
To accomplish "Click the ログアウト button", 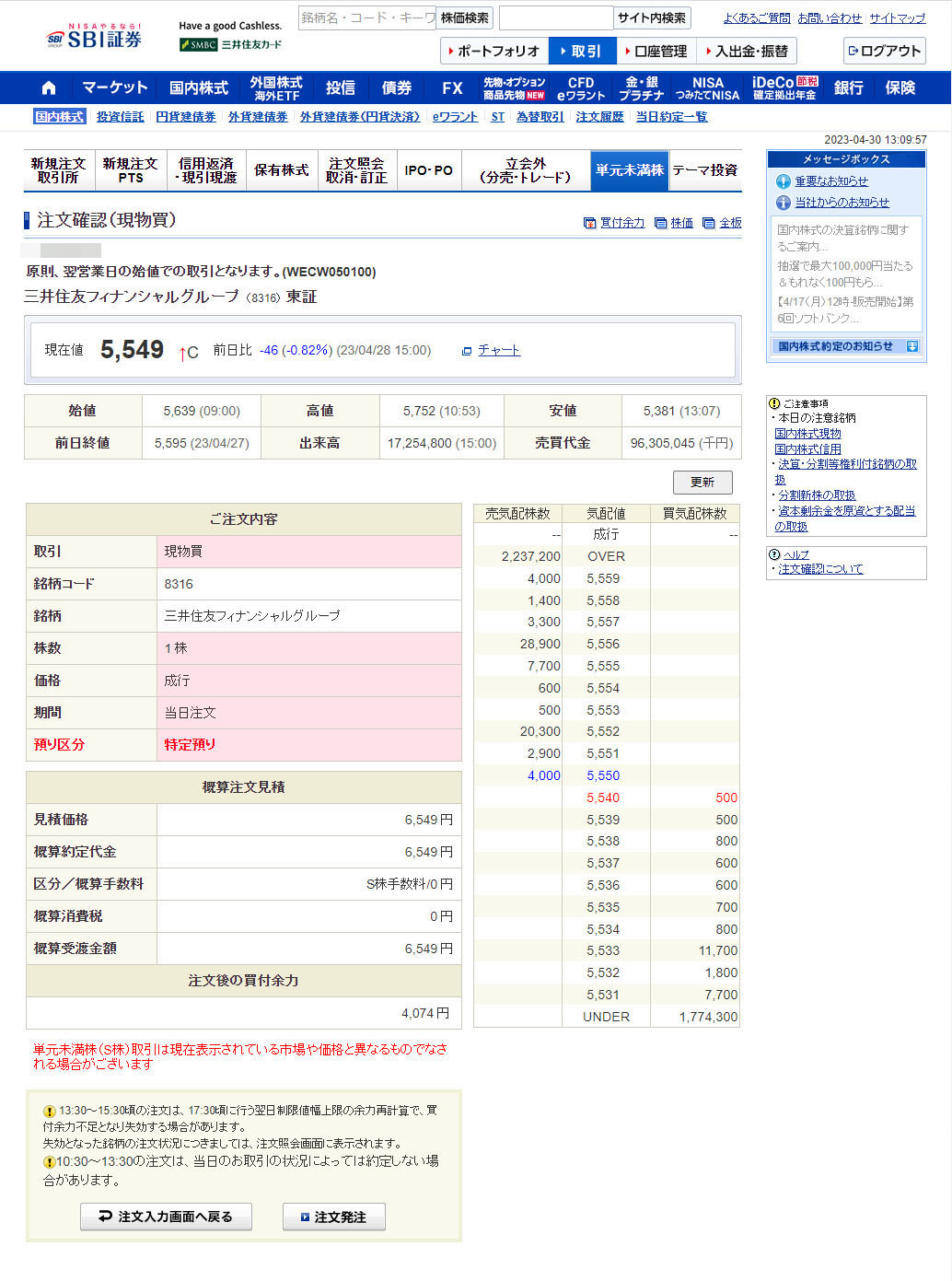I will point(884,52).
